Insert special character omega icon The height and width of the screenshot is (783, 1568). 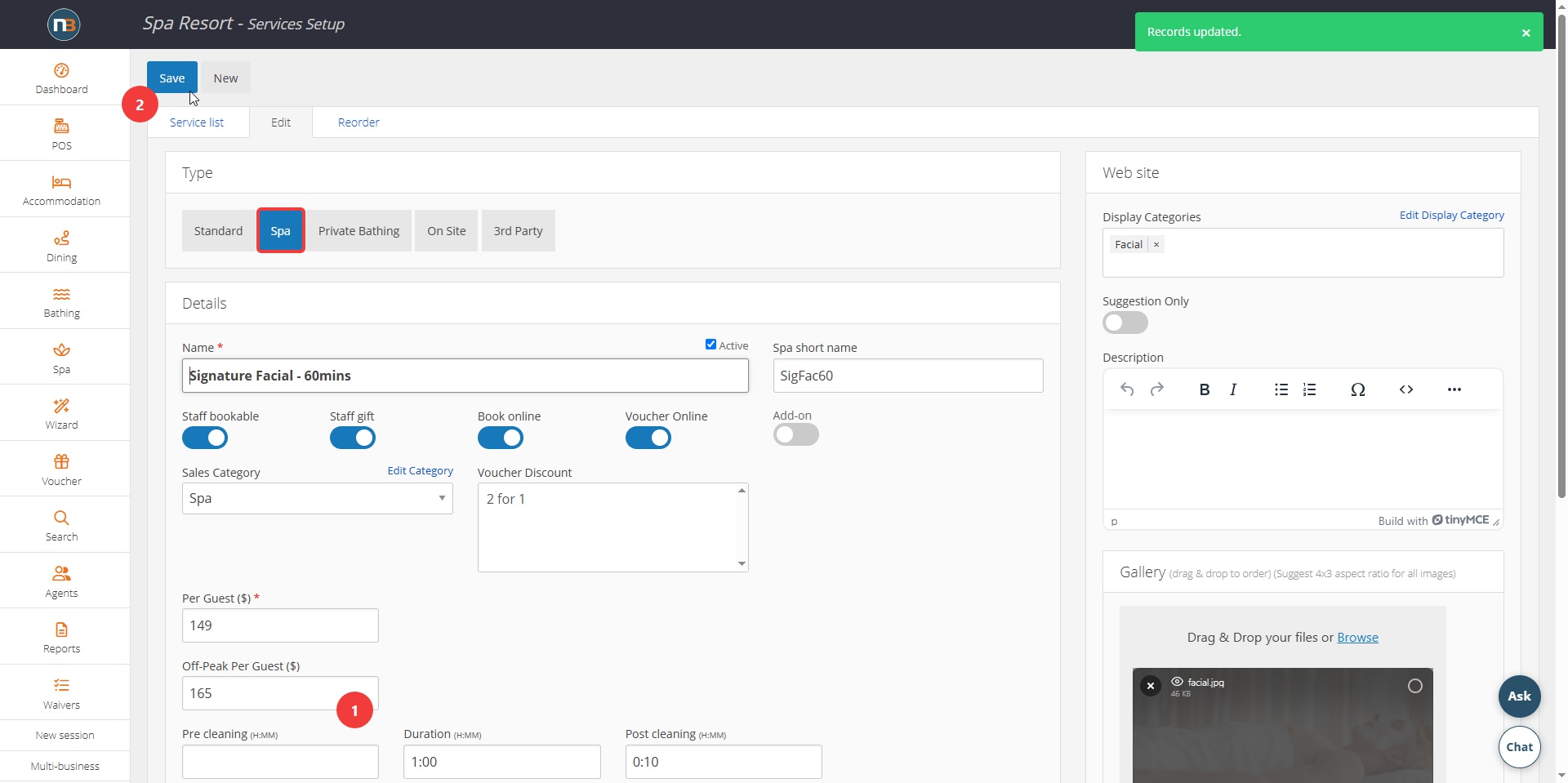pyautogui.click(x=1358, y=389)
